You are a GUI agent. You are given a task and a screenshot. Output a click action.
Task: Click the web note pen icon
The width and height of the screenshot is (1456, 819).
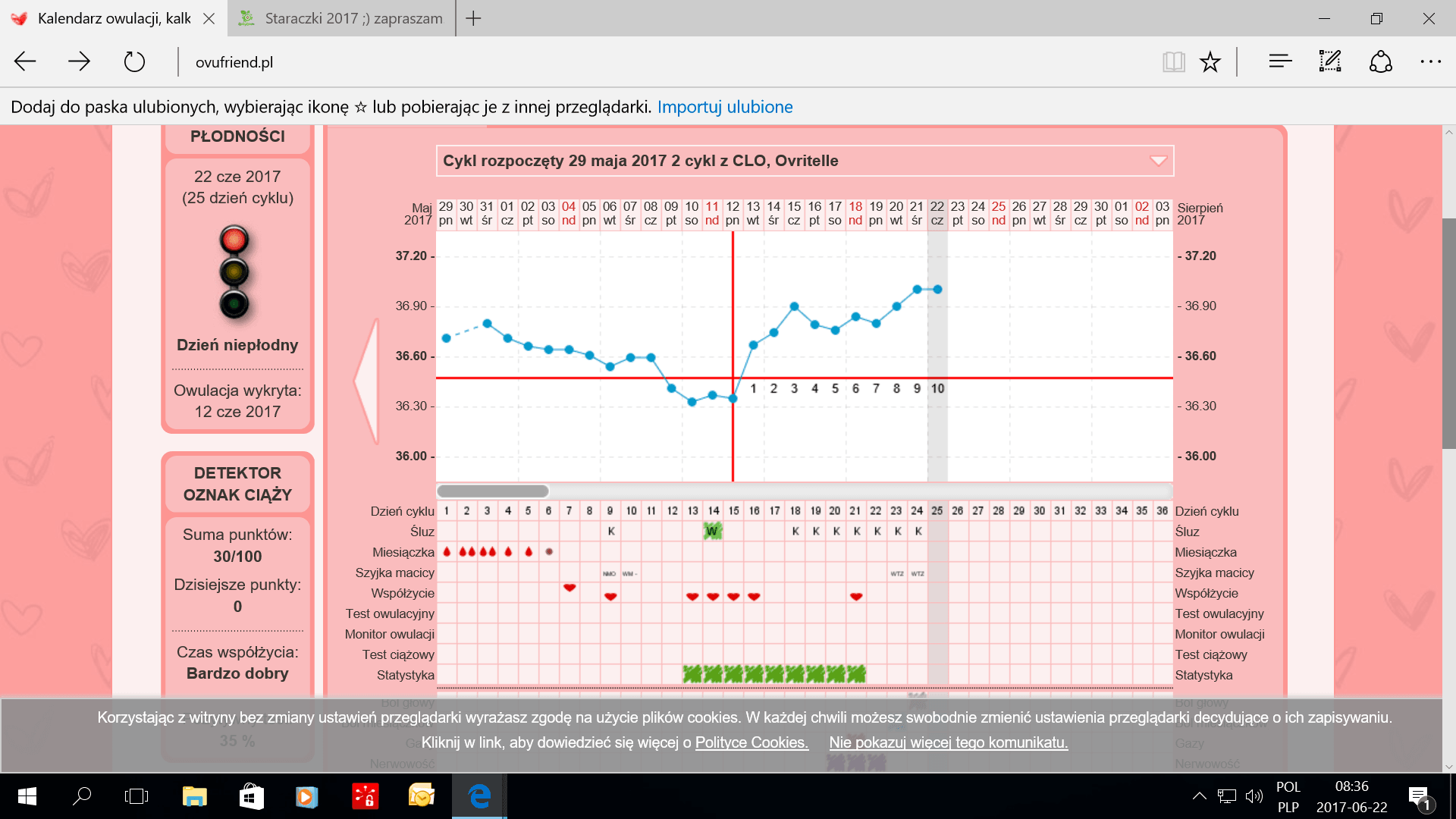[1330, 61]
